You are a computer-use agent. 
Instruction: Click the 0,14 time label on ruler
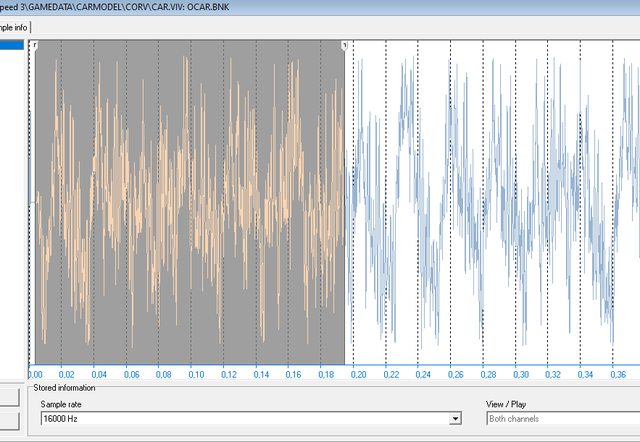[261, 374]
